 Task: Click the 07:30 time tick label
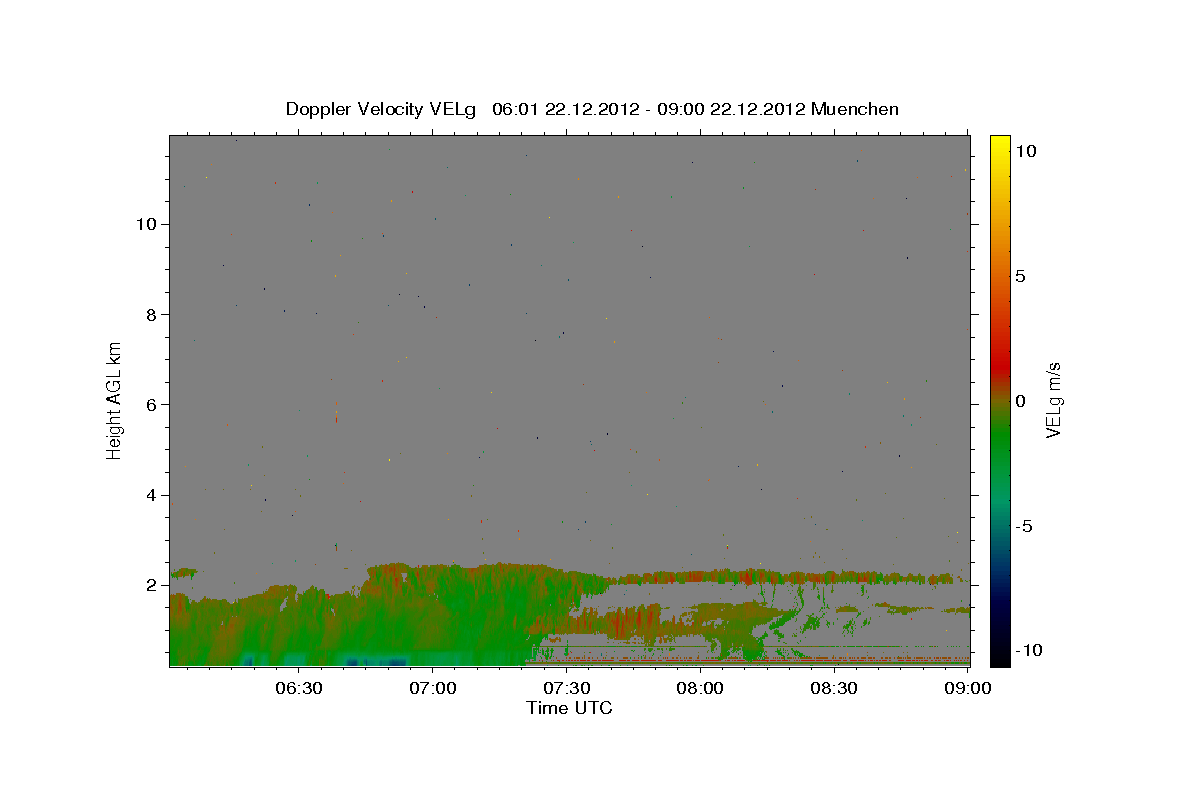[x=567, y=688]
